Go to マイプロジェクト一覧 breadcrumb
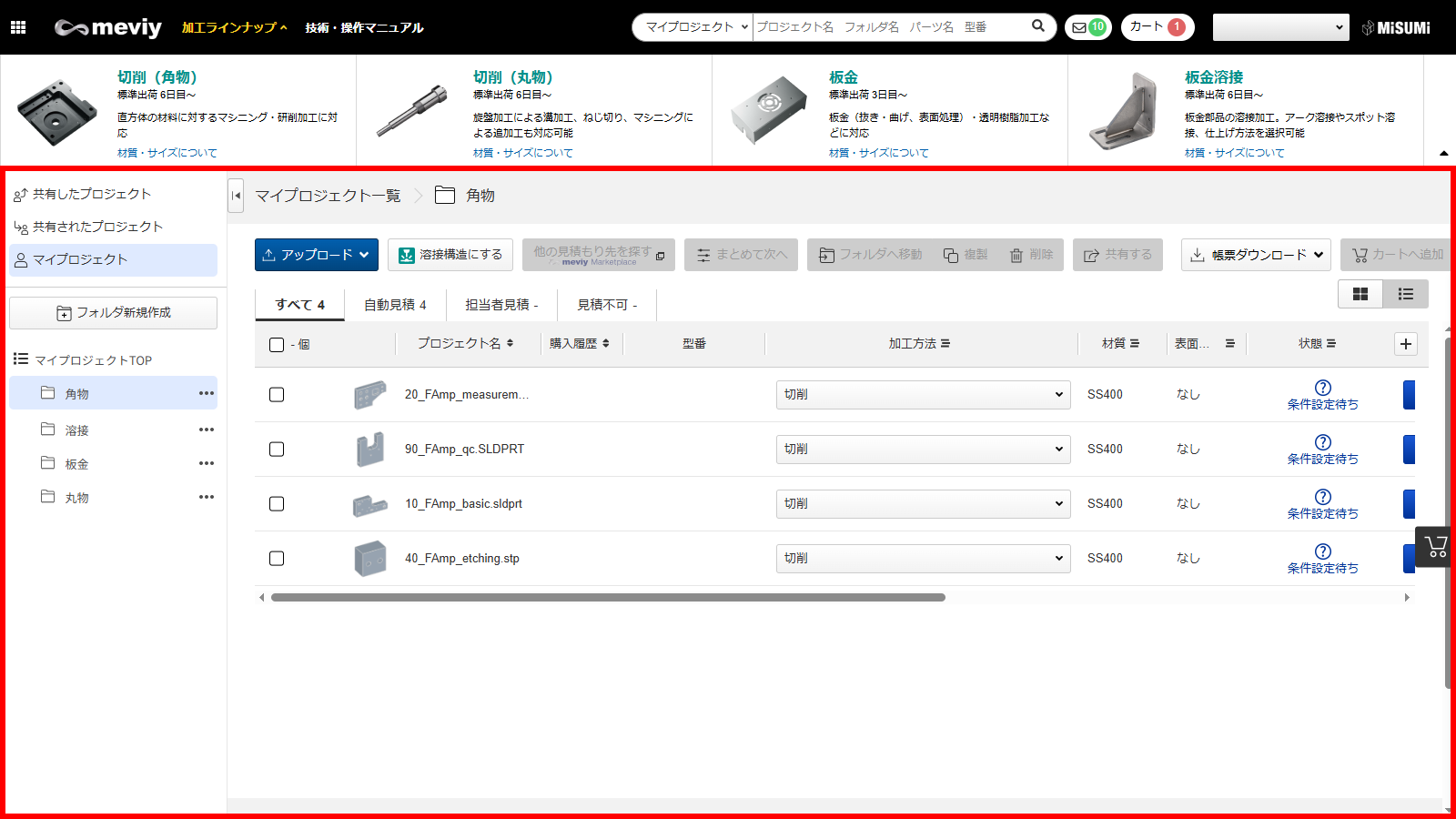The width and height of the screenshot is (1456, 819). click(x=328, y=196)
